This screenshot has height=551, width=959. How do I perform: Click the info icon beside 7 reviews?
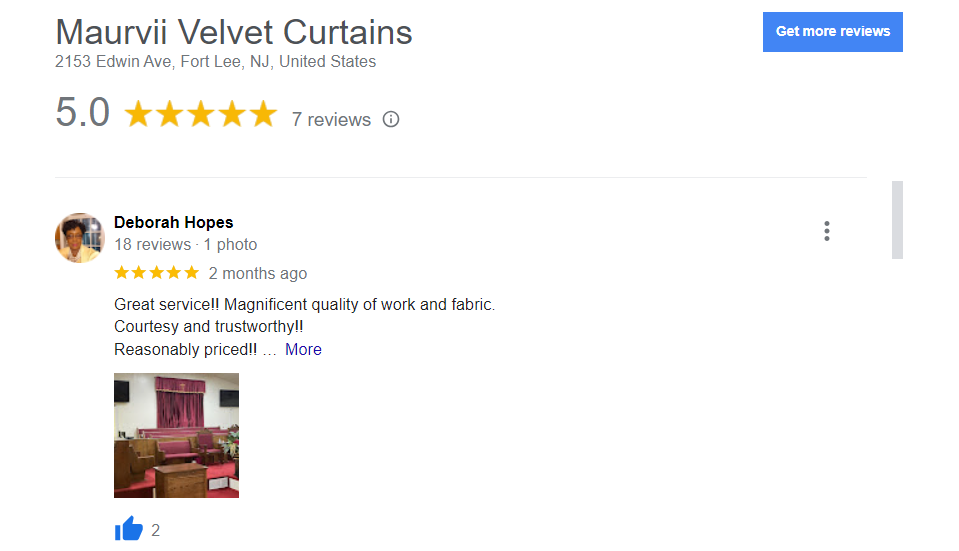coord(391,119)
